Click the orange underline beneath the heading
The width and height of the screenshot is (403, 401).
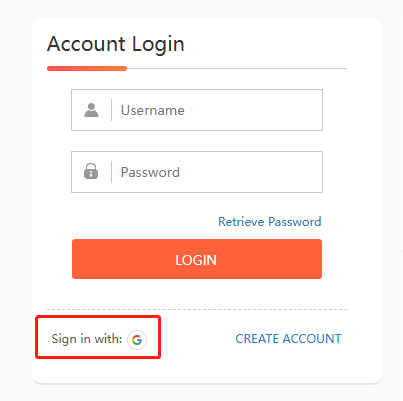[87, 68]
